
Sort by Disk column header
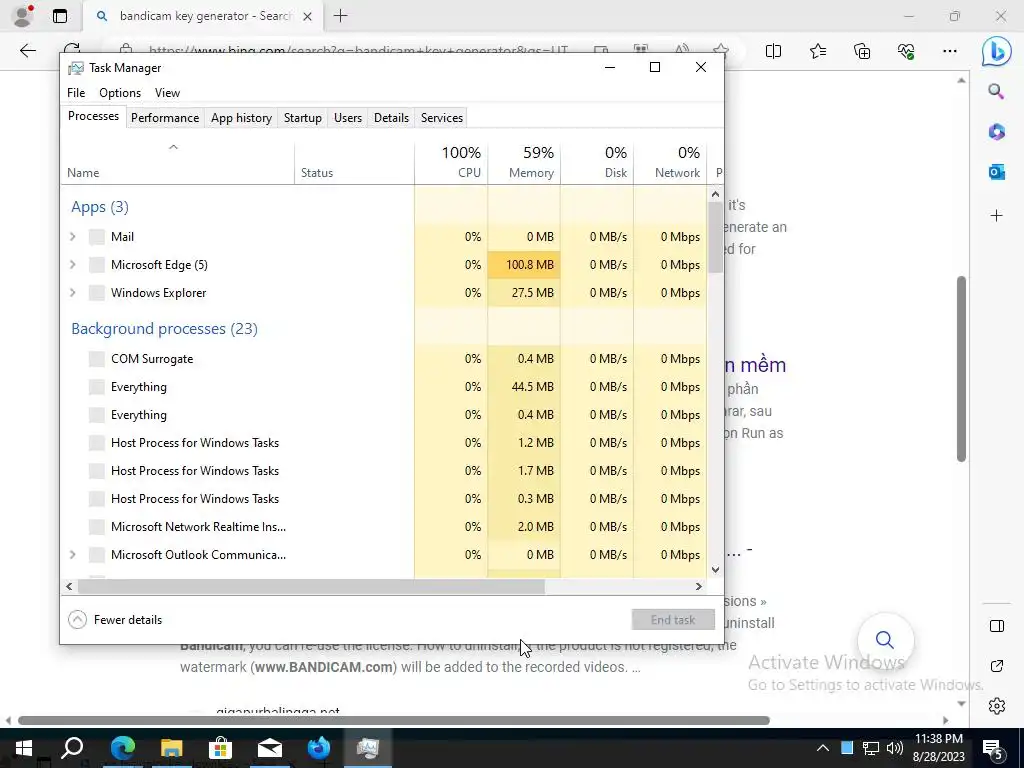(x=597, y=162)
